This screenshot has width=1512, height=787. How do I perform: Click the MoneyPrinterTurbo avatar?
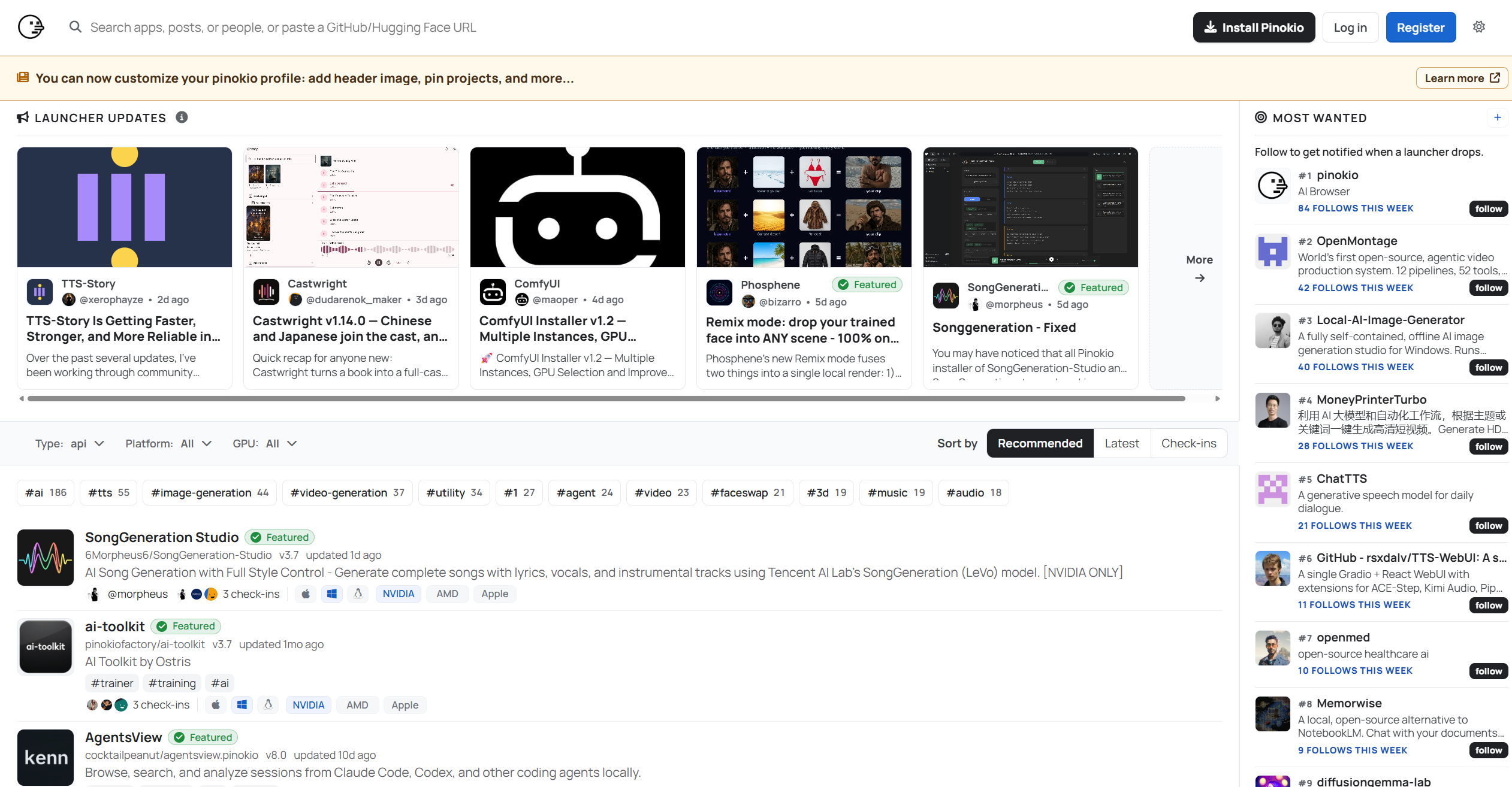(x=1273, y=410)
